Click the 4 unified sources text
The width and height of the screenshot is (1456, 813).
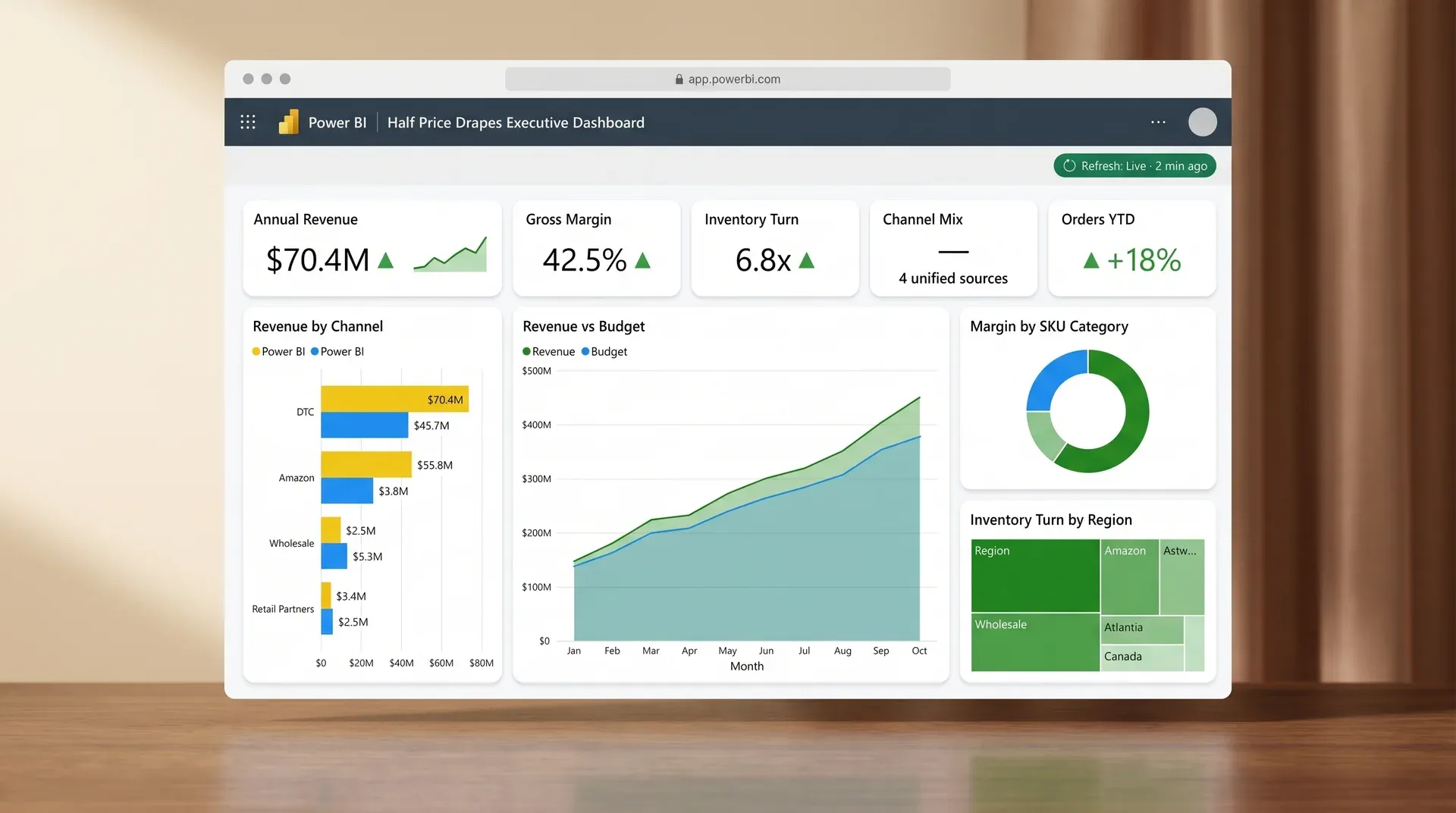coord(953,278)
